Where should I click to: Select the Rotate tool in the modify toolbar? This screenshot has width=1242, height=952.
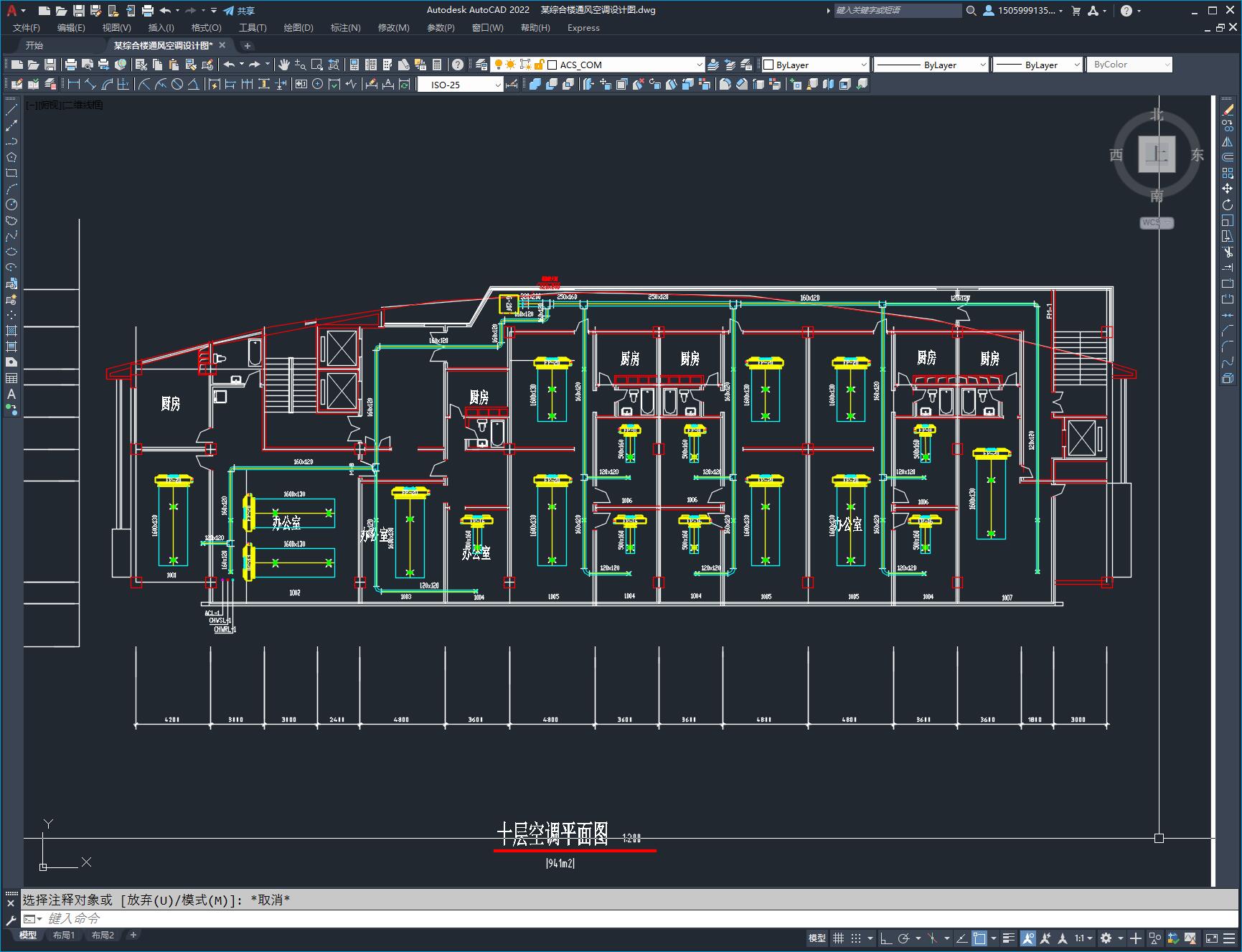(x=1228, y=204)
